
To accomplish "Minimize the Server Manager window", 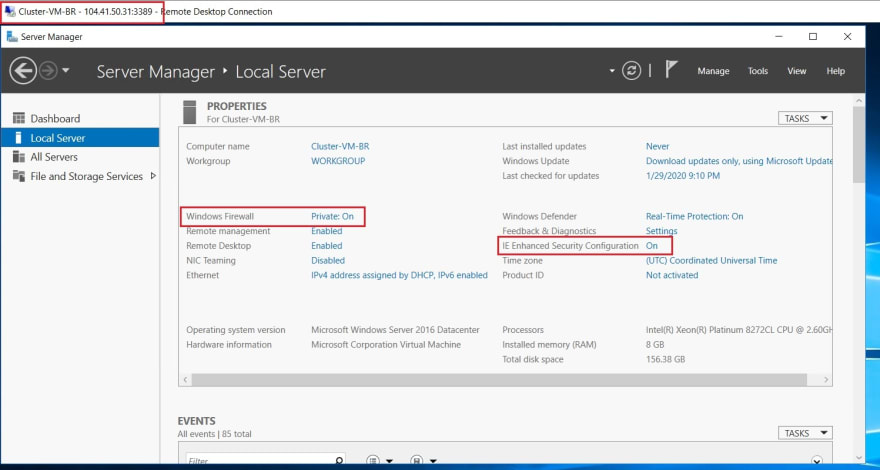I will click(x=779, y=36).
